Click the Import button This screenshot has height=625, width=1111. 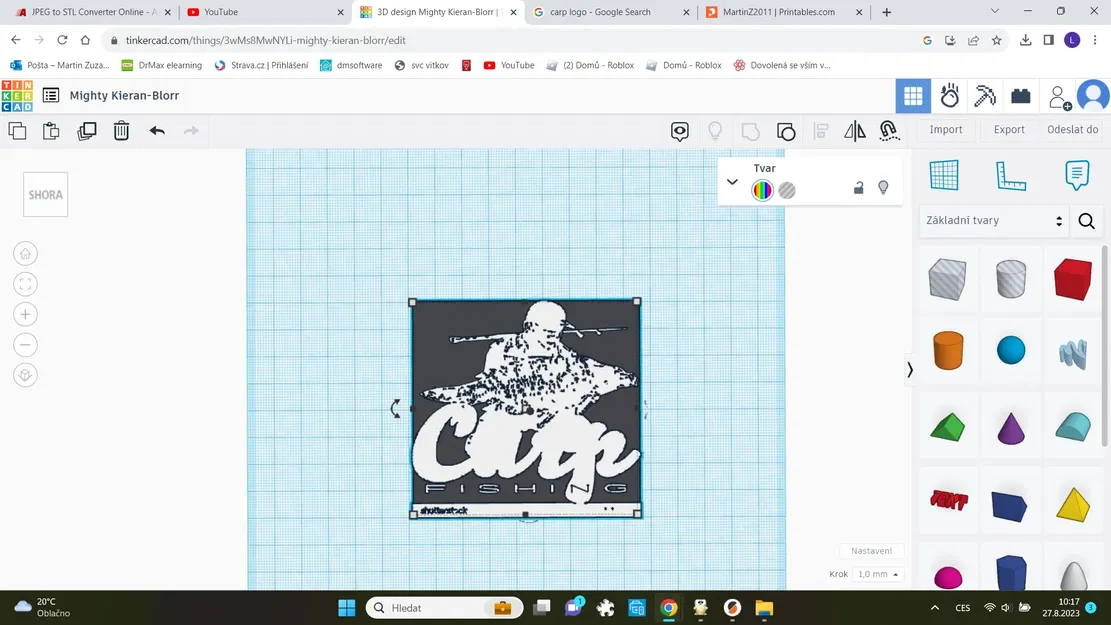point(945,129)
